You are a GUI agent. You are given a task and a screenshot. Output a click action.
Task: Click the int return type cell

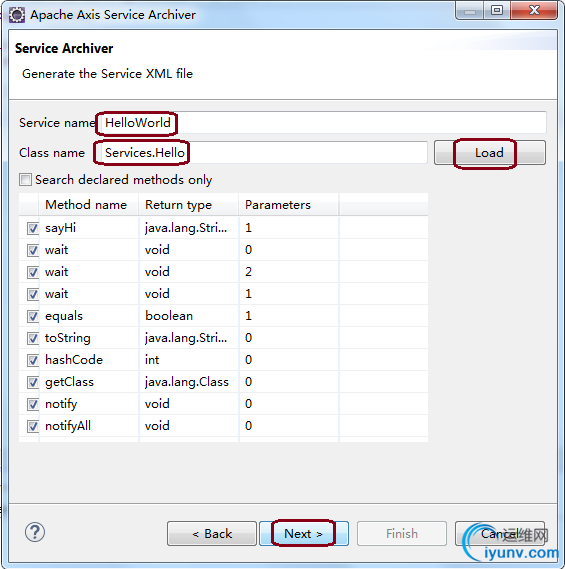[152, 360]
